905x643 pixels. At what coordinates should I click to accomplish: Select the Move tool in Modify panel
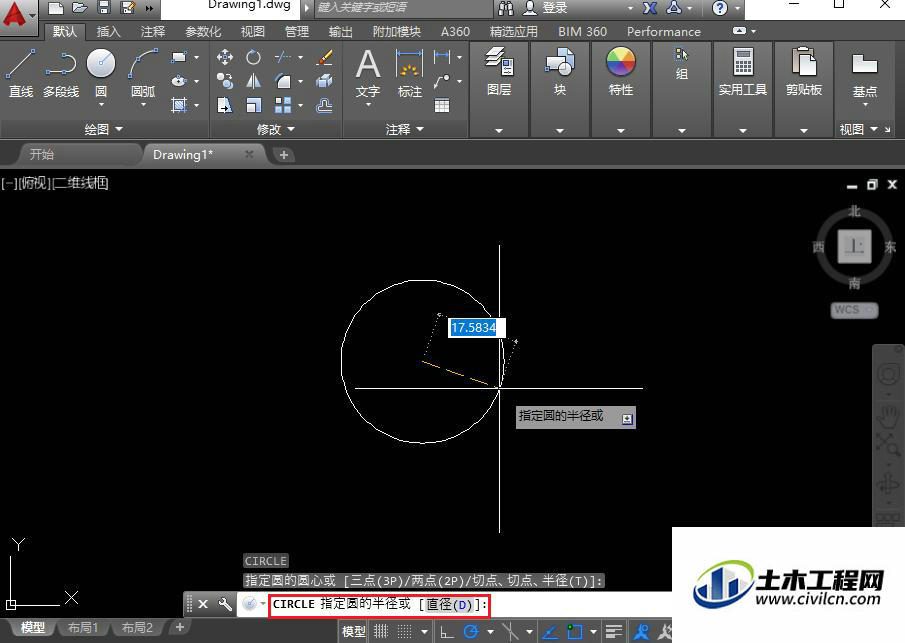[x=225, y=57]
